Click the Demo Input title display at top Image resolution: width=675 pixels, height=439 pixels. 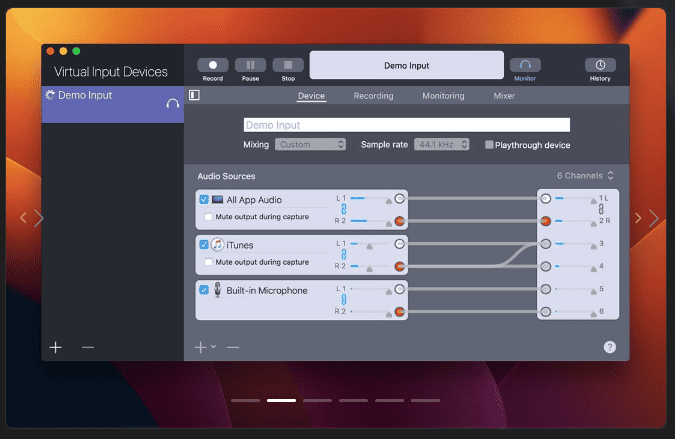tap(407, 65)
